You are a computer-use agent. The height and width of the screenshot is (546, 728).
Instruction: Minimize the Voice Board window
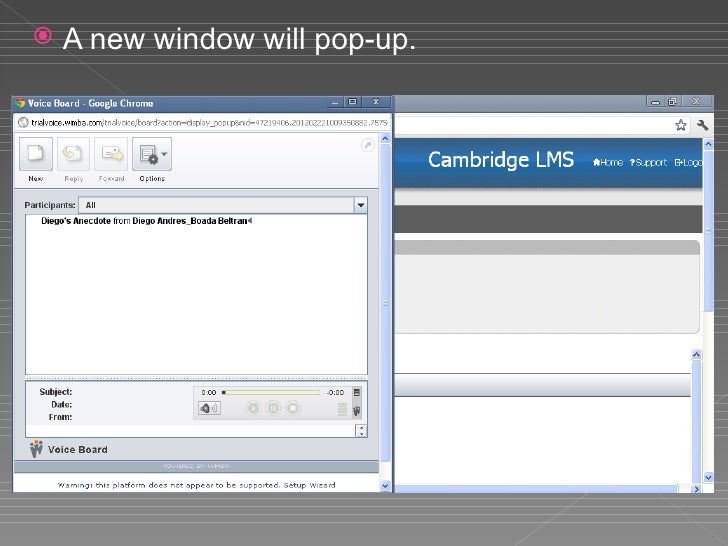click(x=335, y=102)
